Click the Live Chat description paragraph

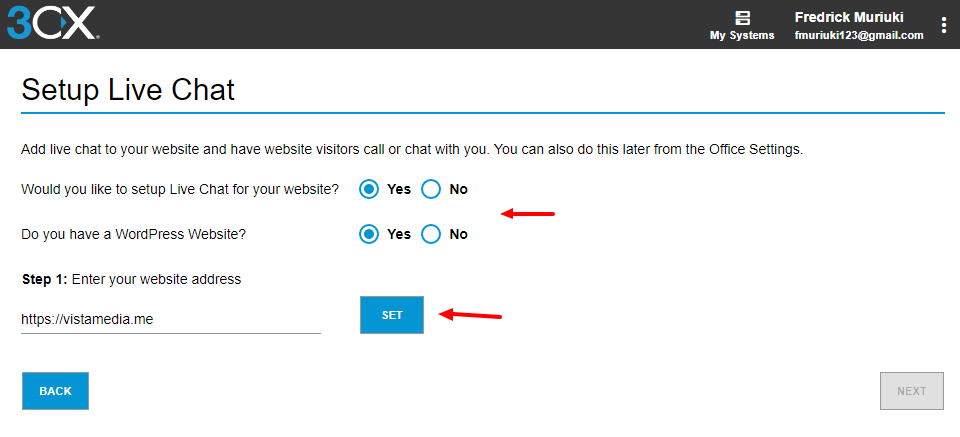click(412, 150)
